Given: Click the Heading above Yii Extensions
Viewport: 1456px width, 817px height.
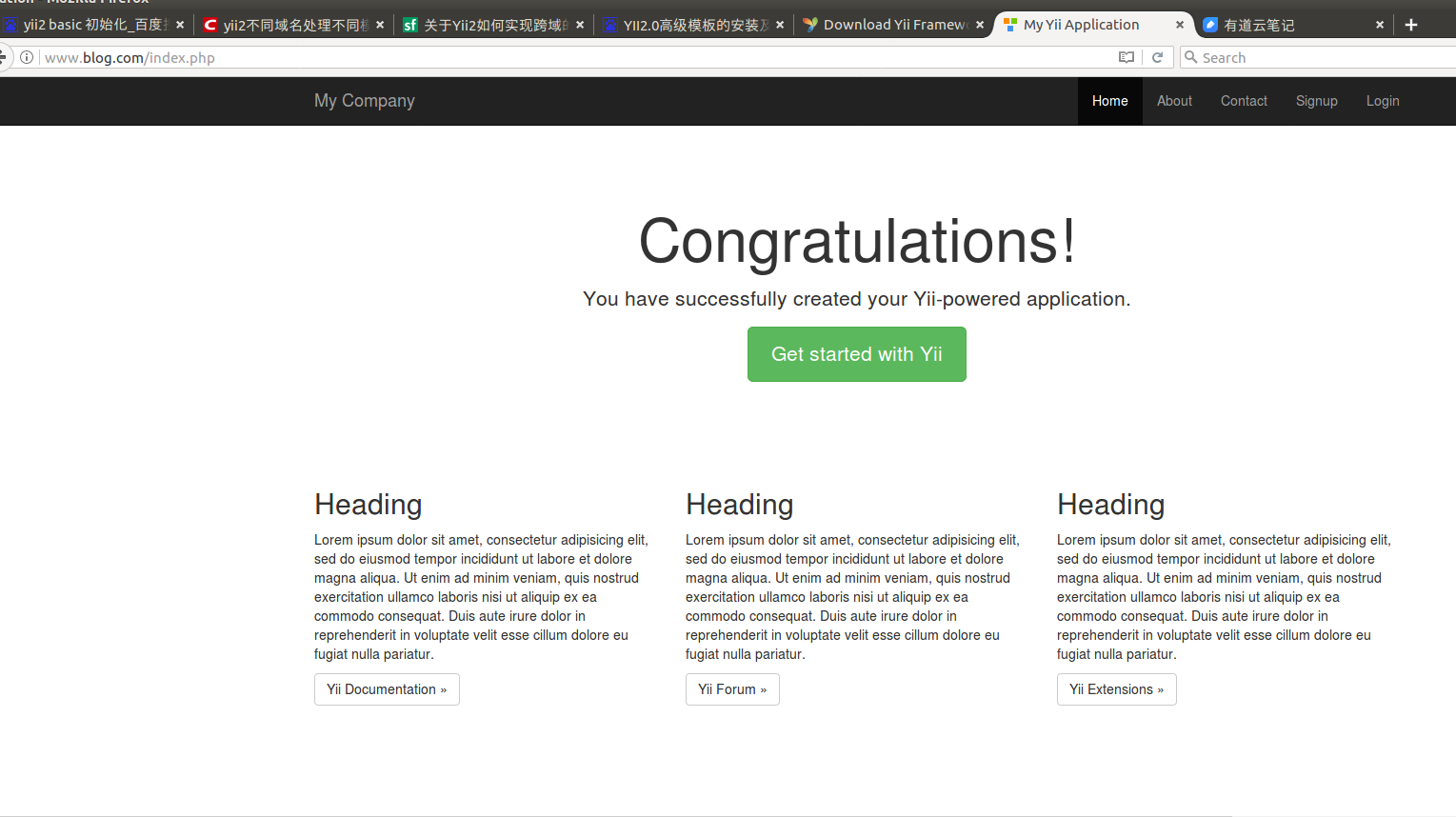Looking at the screenshot, I should tap(1111, 505).
